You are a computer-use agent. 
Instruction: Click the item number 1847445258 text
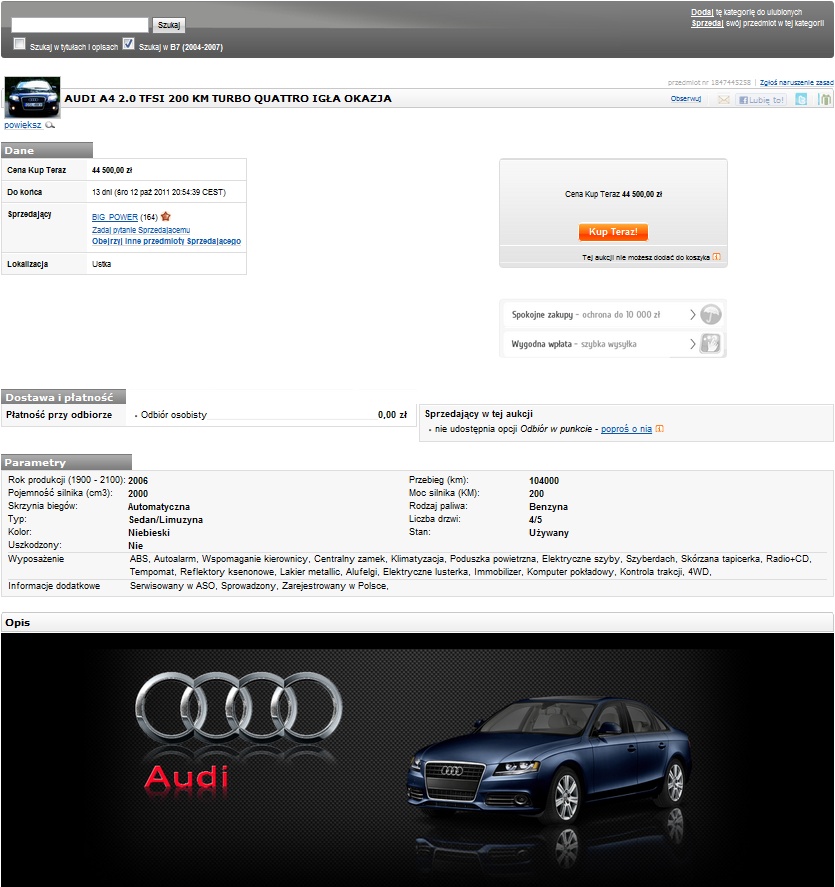(x=709, y=83)
